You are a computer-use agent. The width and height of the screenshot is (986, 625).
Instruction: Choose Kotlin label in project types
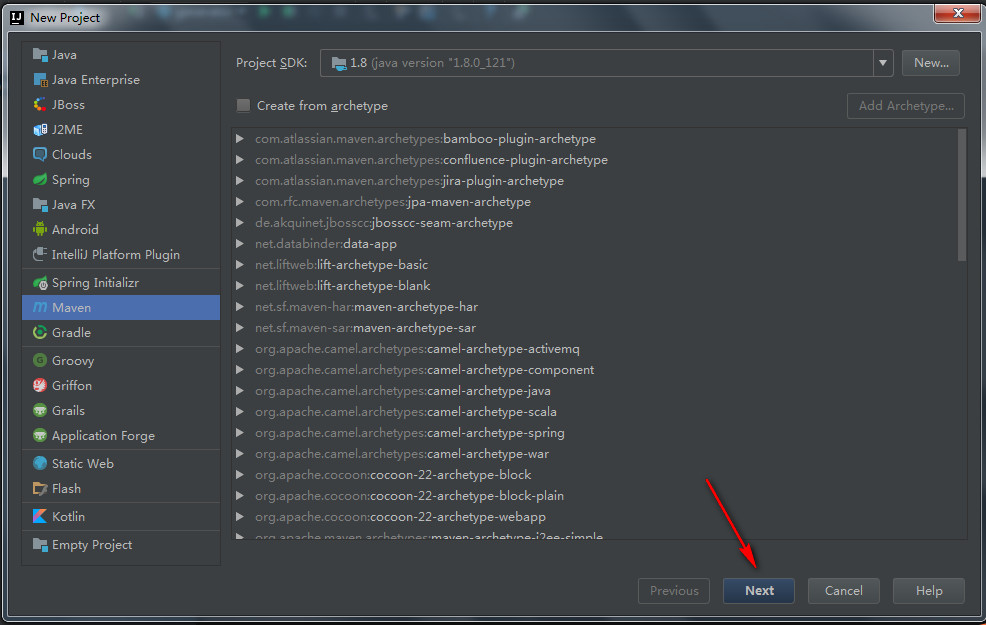pos(68,516)
